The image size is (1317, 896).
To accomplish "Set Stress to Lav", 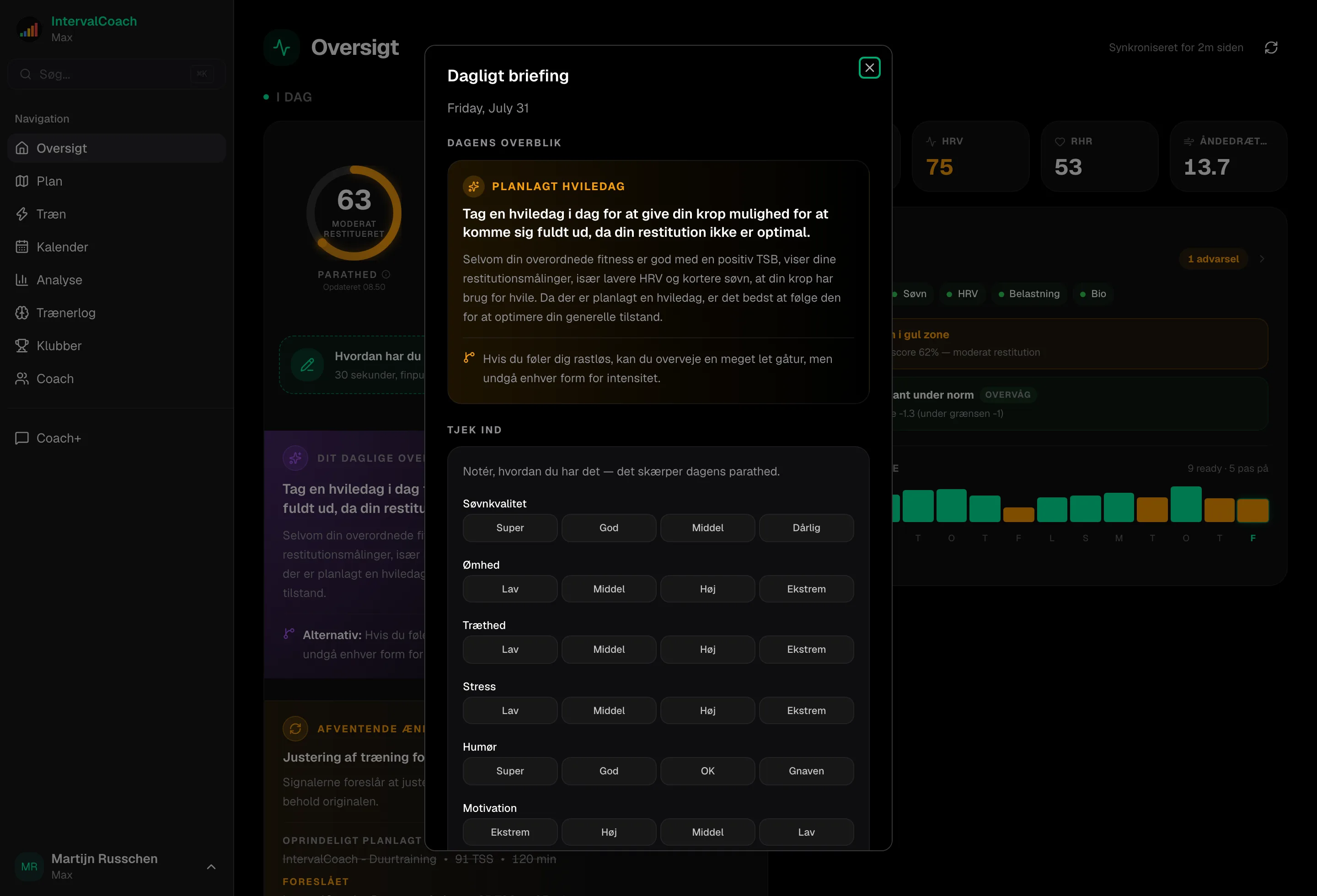I will tap(510, 711).
